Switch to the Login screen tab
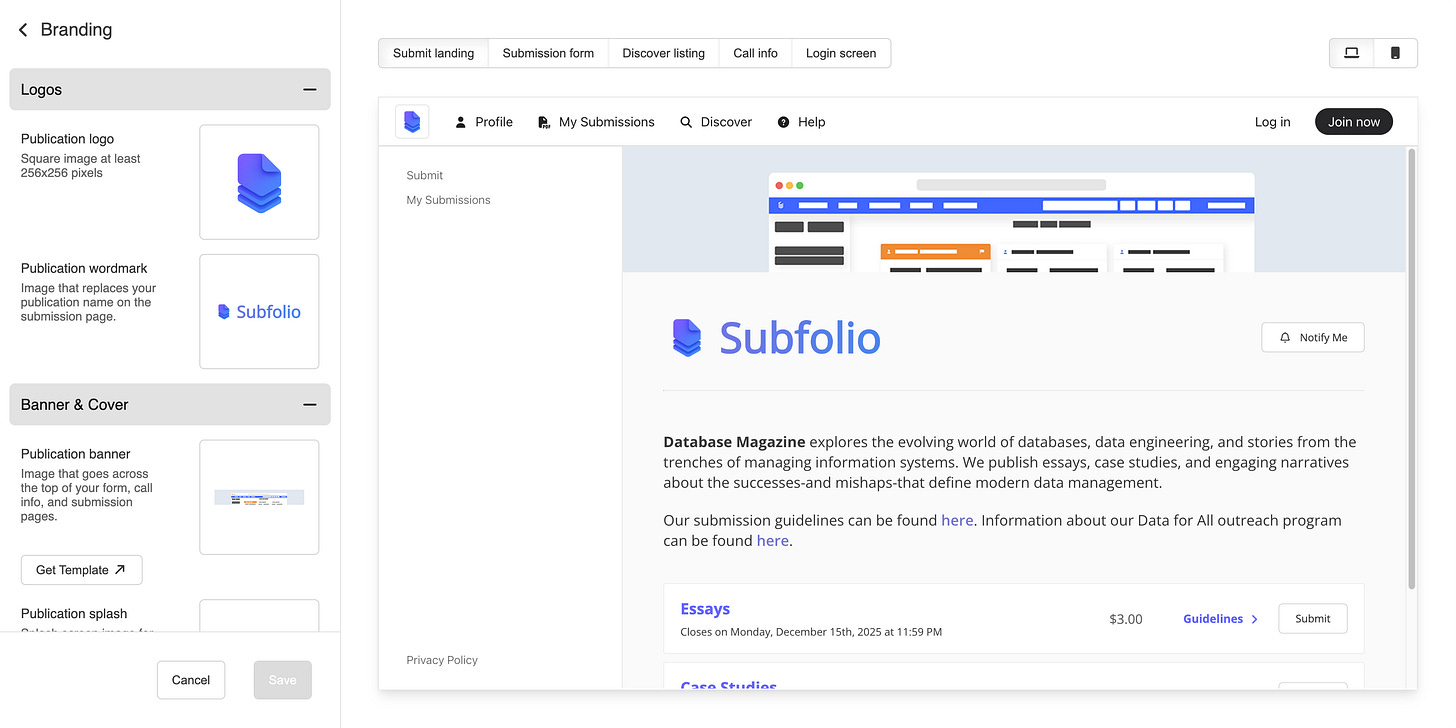Viewport: 1456px width, 728px height. [x=841, y=53]
